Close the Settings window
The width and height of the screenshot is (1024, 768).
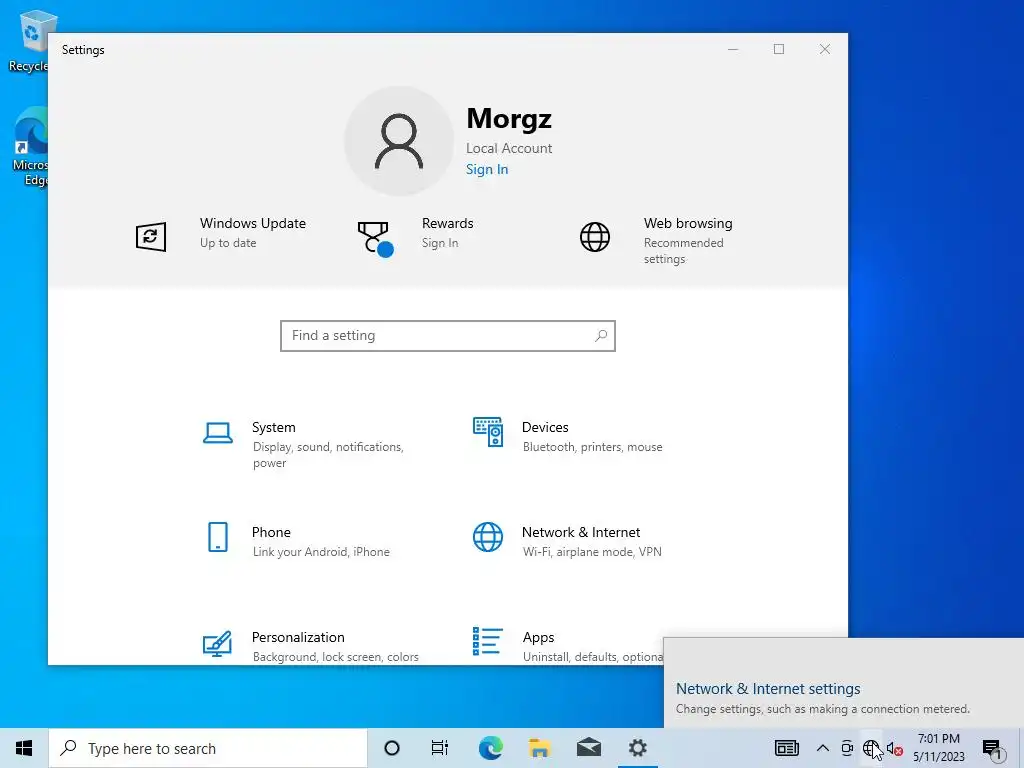click(x=825, y=50)
